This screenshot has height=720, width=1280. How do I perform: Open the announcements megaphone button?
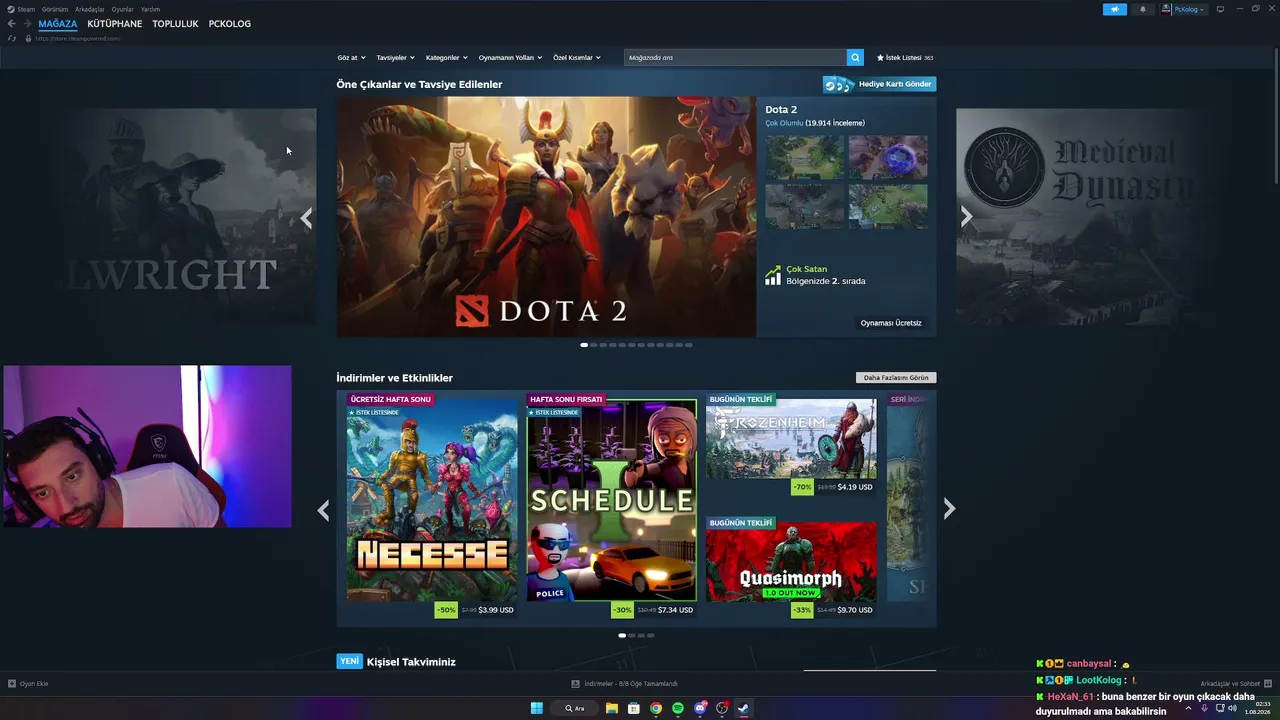pyautogui.click(x=1115, y=9)
